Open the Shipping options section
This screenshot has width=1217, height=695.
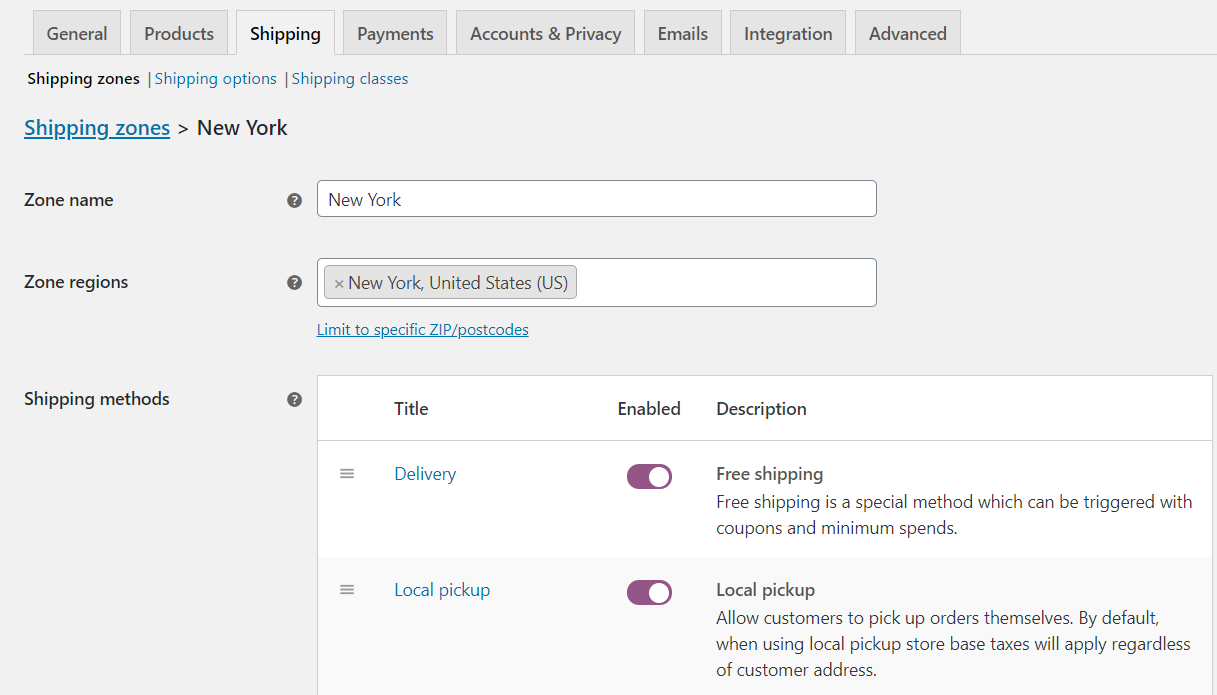coord(215,78)
